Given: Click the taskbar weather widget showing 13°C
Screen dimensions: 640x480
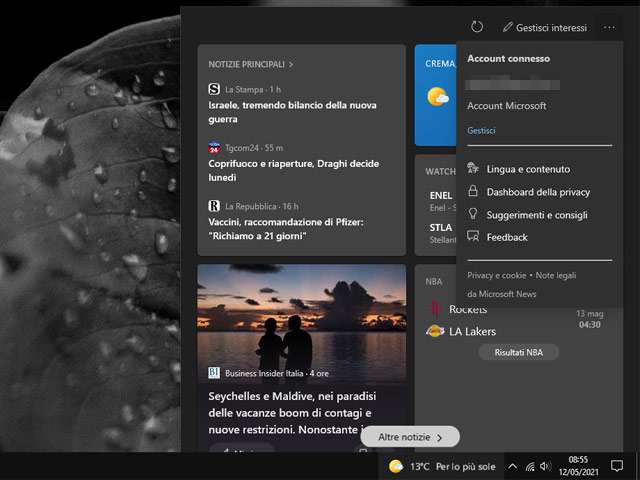Looking at the screenshot, I should pos(440,466).
